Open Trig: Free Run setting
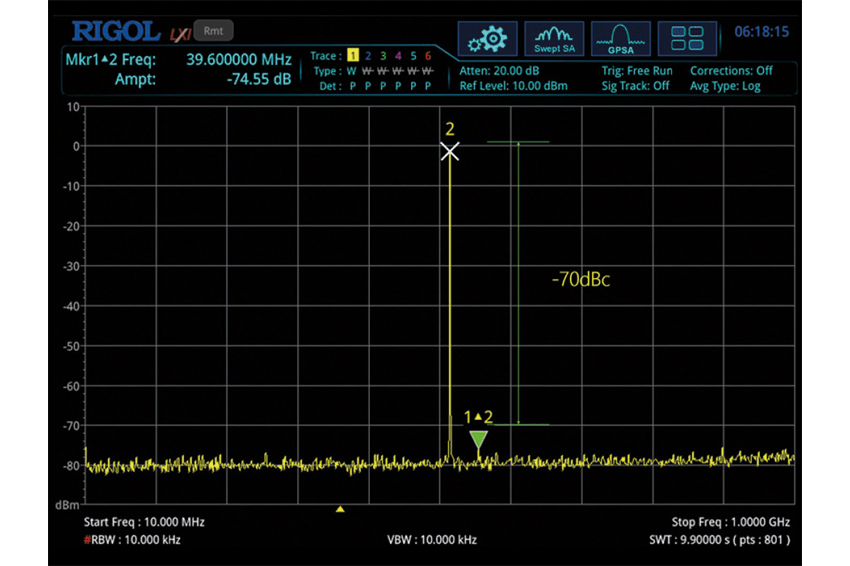 [x=637, y=70]
